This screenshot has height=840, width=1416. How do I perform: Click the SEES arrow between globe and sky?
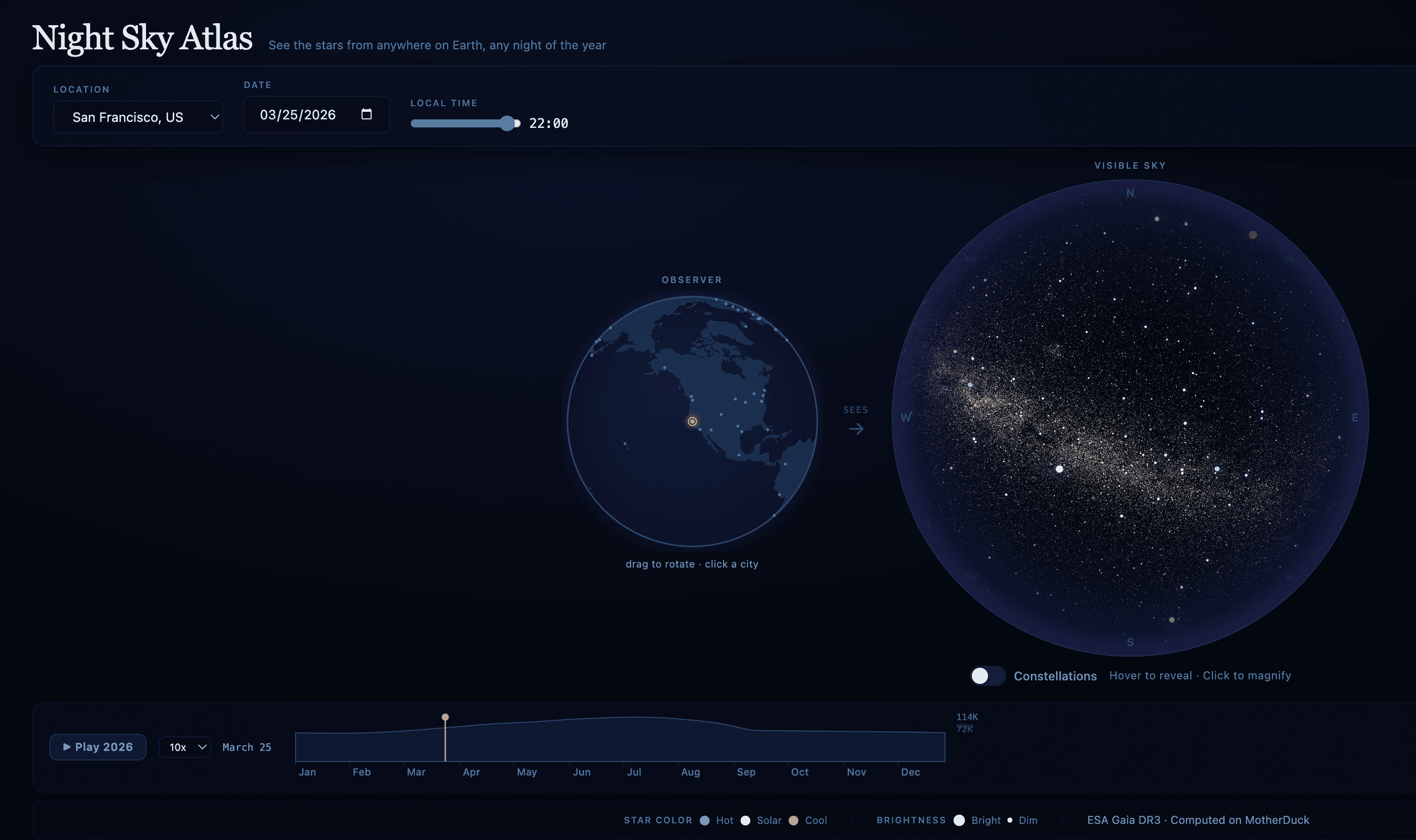856,429
